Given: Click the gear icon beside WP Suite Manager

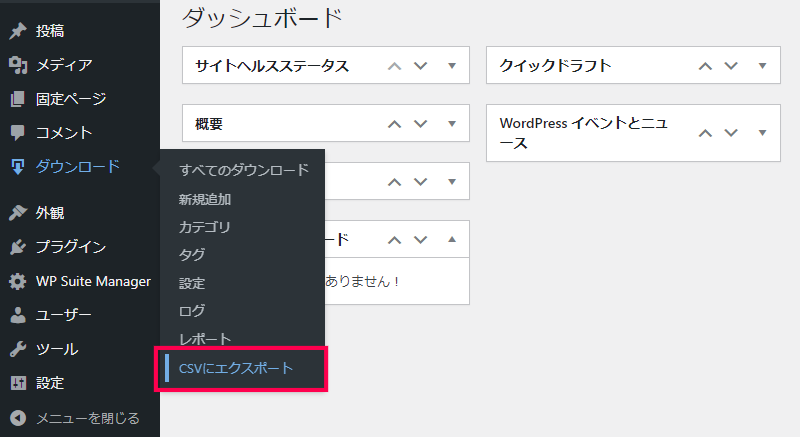Looking at the screenshot, I should click(x=18, y=281).
